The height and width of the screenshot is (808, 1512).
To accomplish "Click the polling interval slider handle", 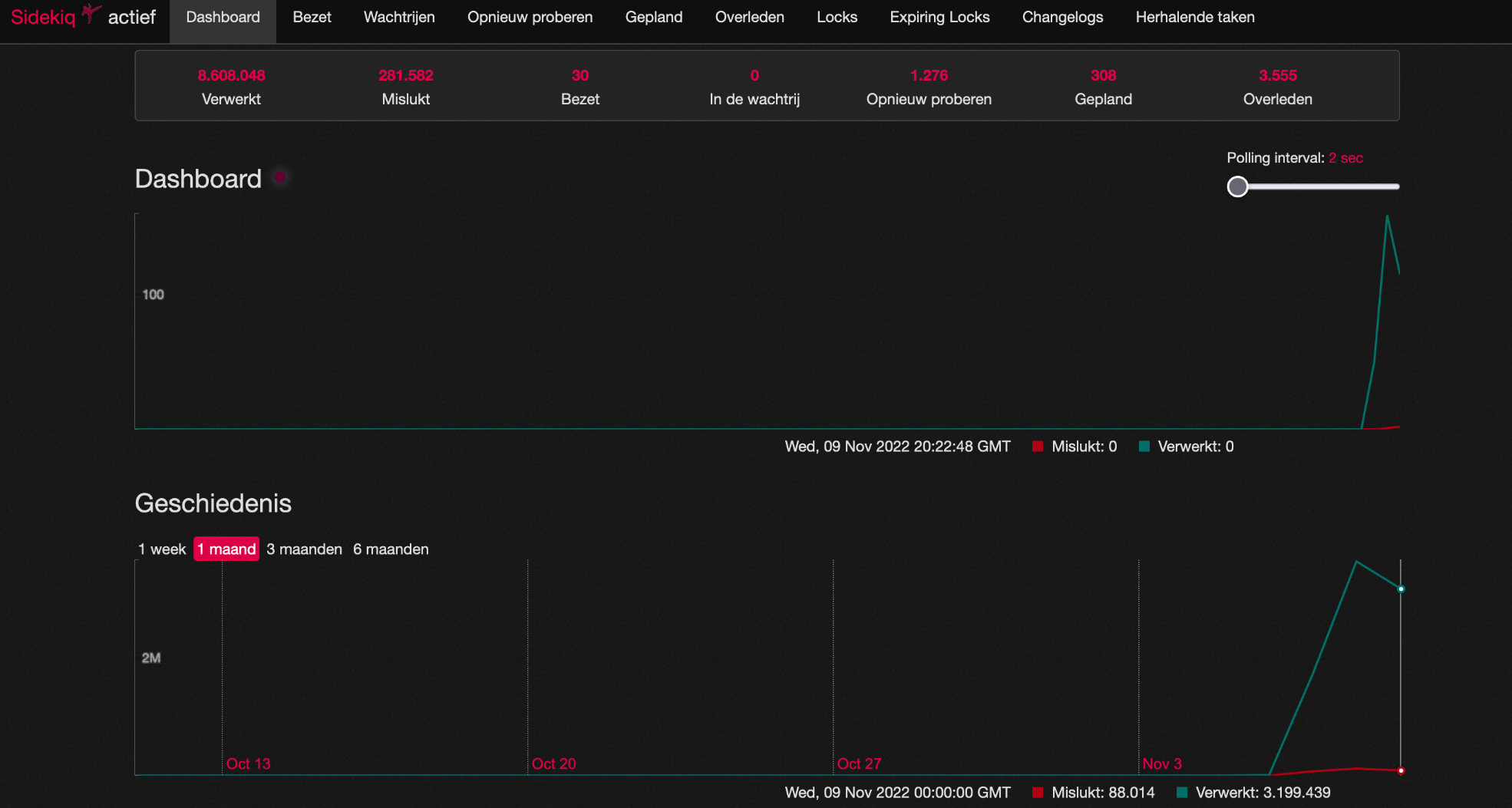I will 1237,186.
